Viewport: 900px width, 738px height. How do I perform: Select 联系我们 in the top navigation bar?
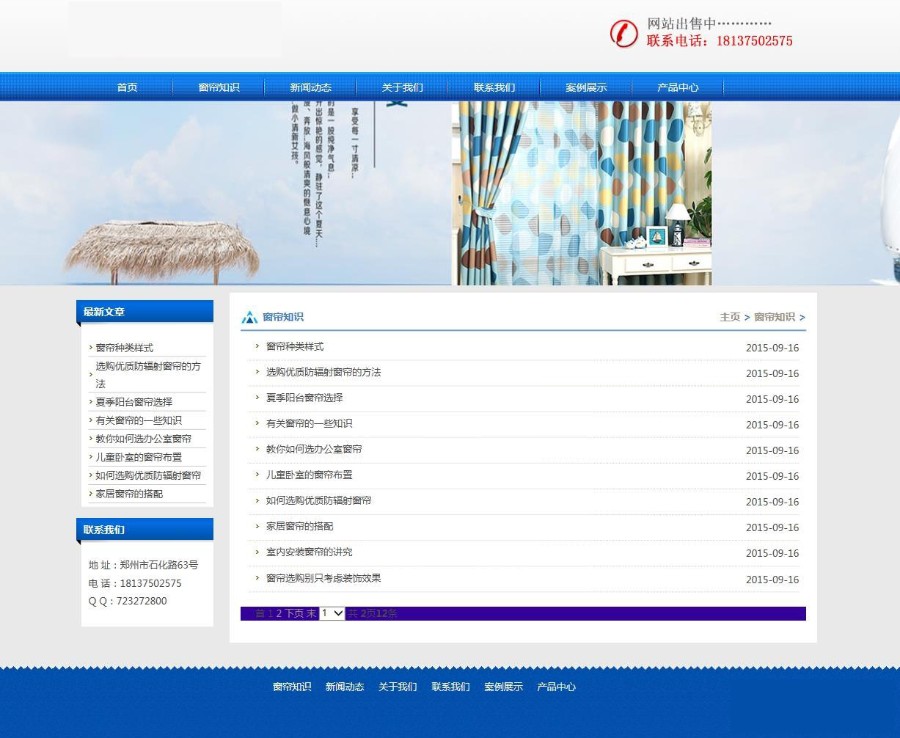[x=494, y=87]
